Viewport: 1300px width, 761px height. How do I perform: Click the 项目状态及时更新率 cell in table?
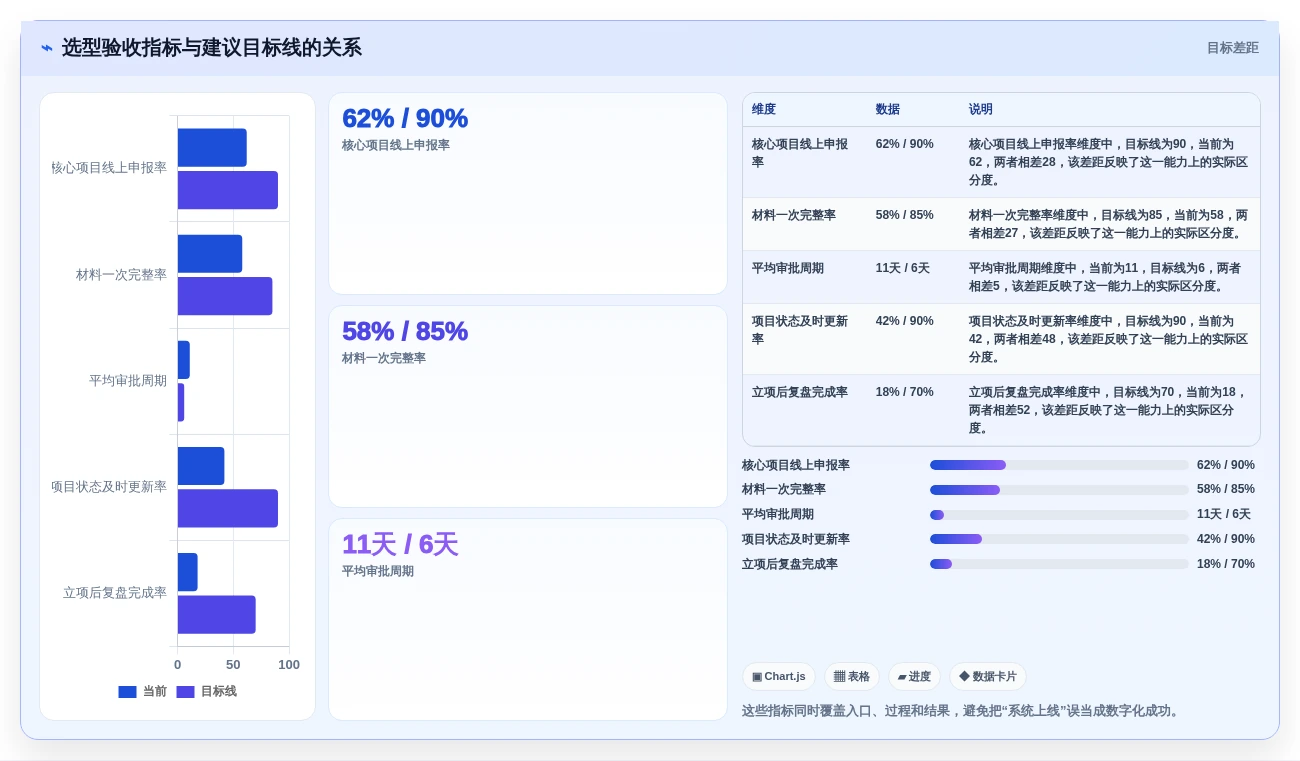point(804,339)
